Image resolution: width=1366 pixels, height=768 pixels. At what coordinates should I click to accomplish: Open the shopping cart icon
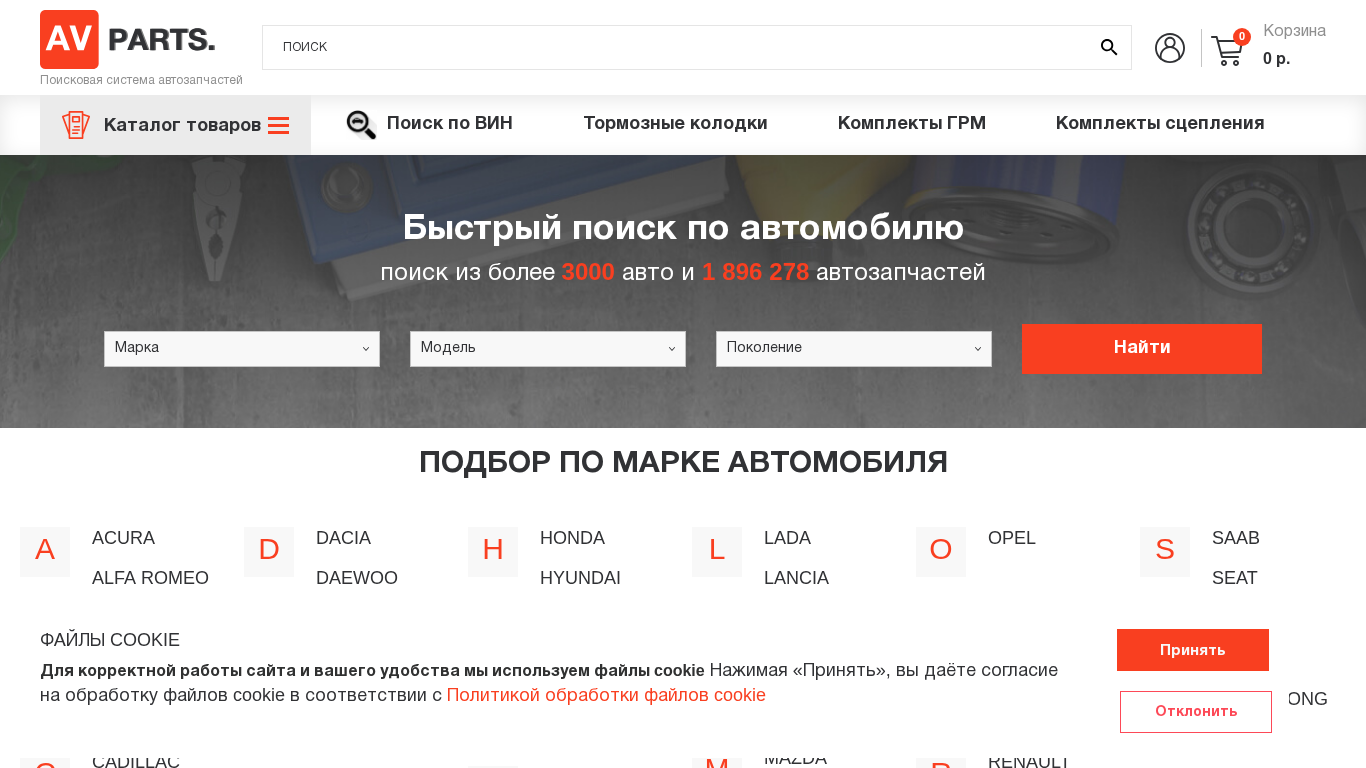click(1227, 50)
